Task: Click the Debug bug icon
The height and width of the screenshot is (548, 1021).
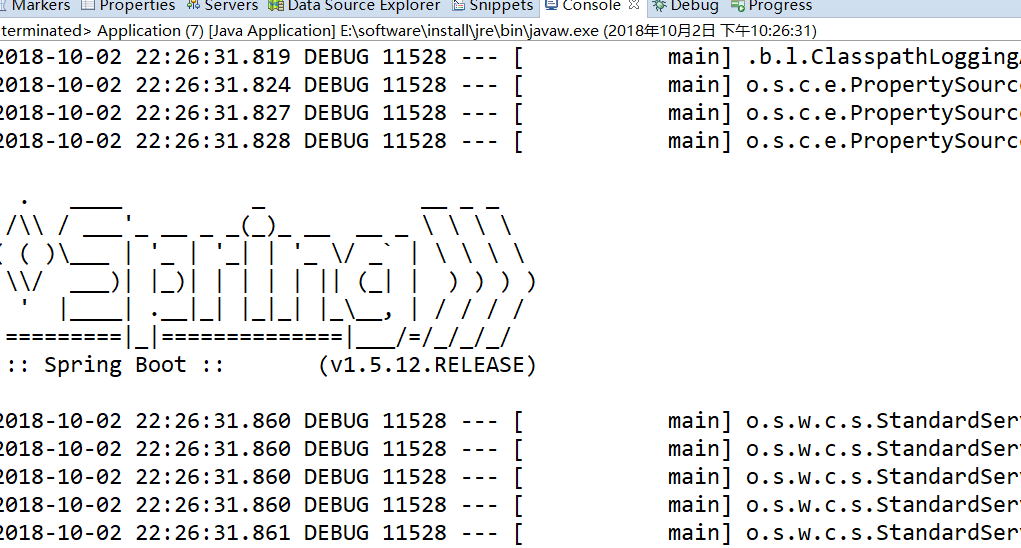Action: click(659, 6)
